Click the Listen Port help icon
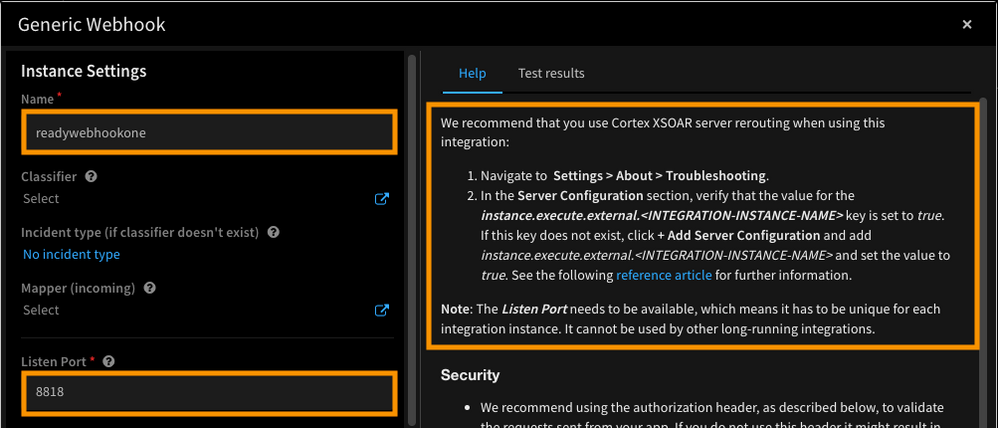Viewport: 998px width, 428px height. (x=108, y=362)
